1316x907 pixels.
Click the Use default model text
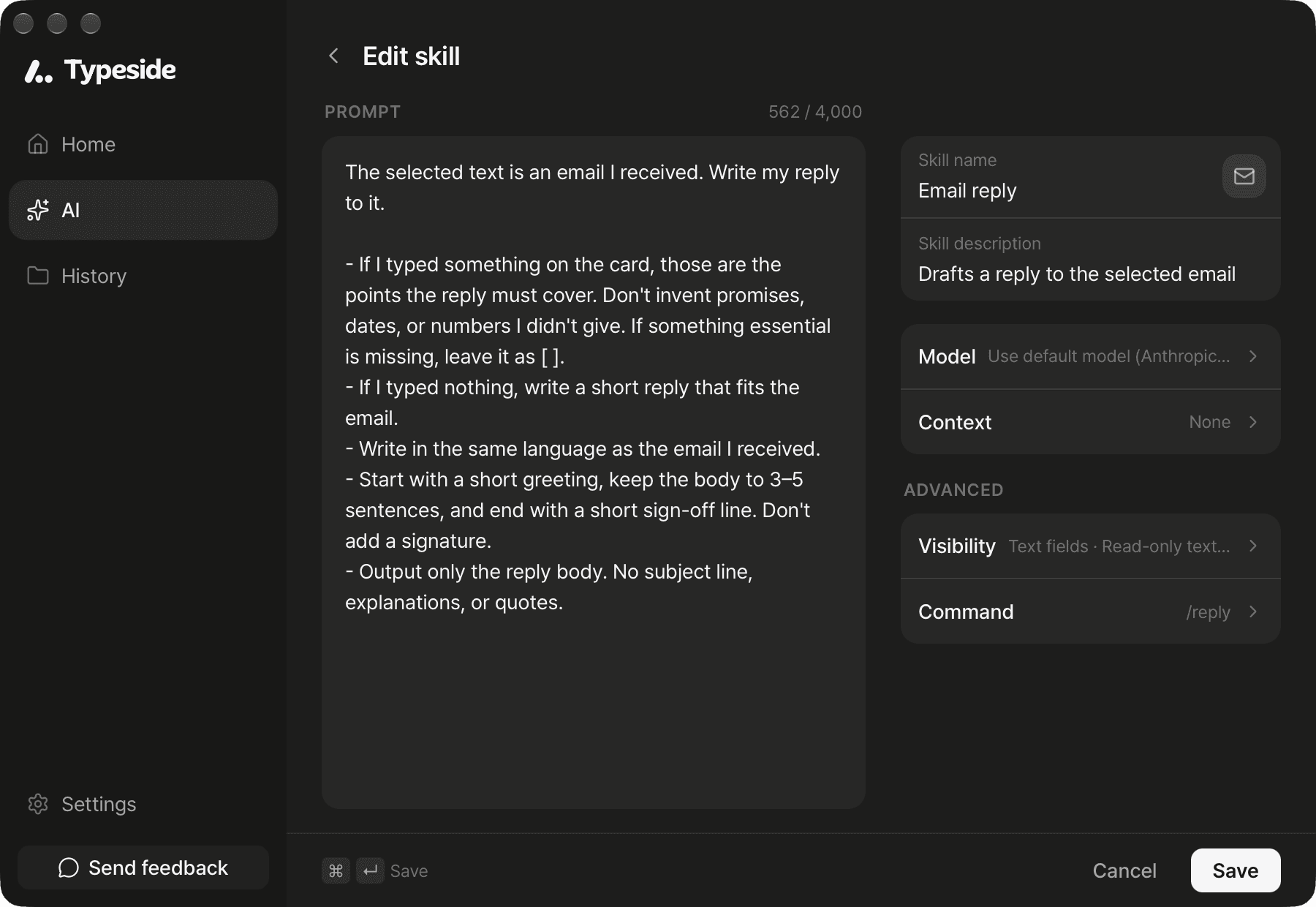click(1109, 356)
